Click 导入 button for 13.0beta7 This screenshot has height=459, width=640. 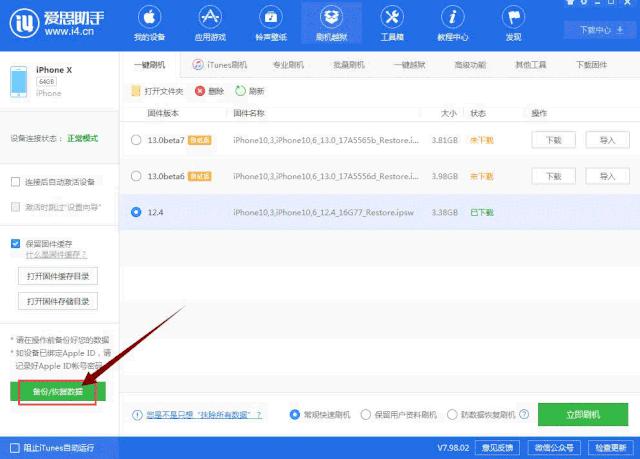click(607, 140)
